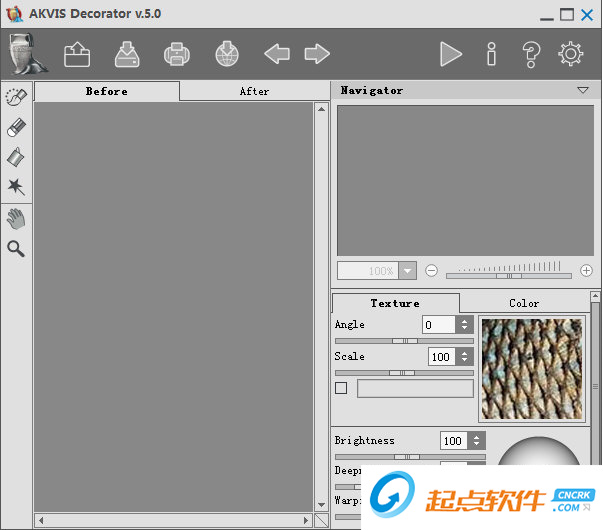Click the Open Image toolbar icon
This screenshot has height=530, width=603.
coord(77,54)
